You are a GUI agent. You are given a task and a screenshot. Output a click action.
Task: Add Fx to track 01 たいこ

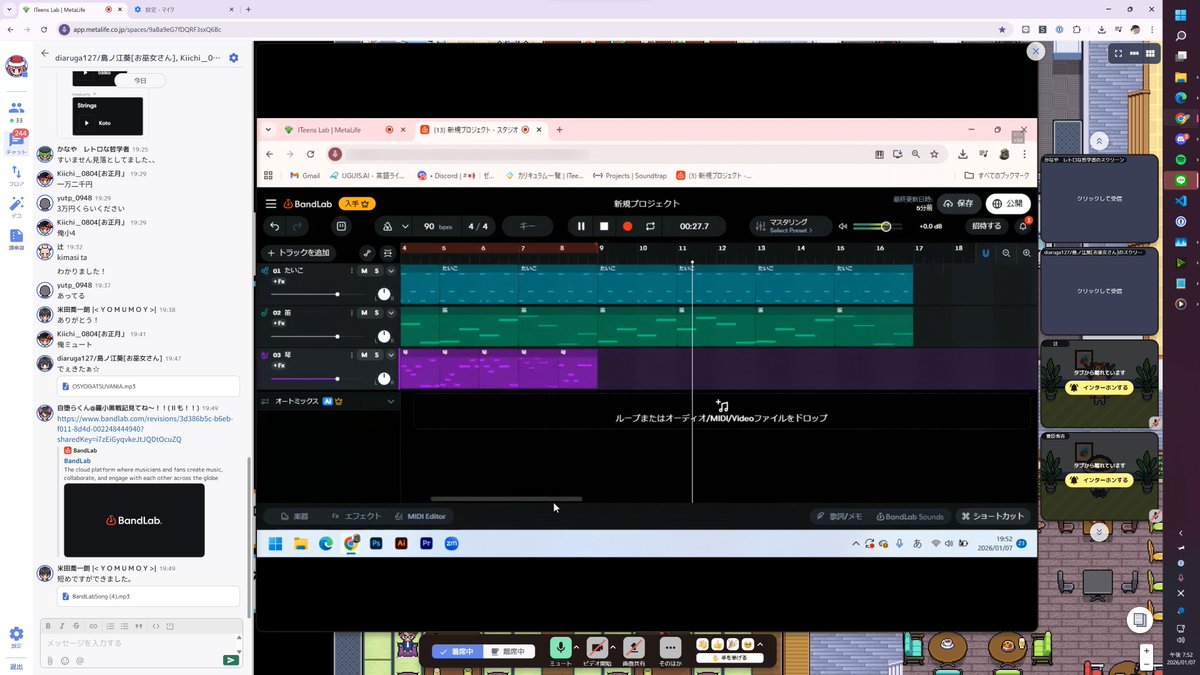280,282
